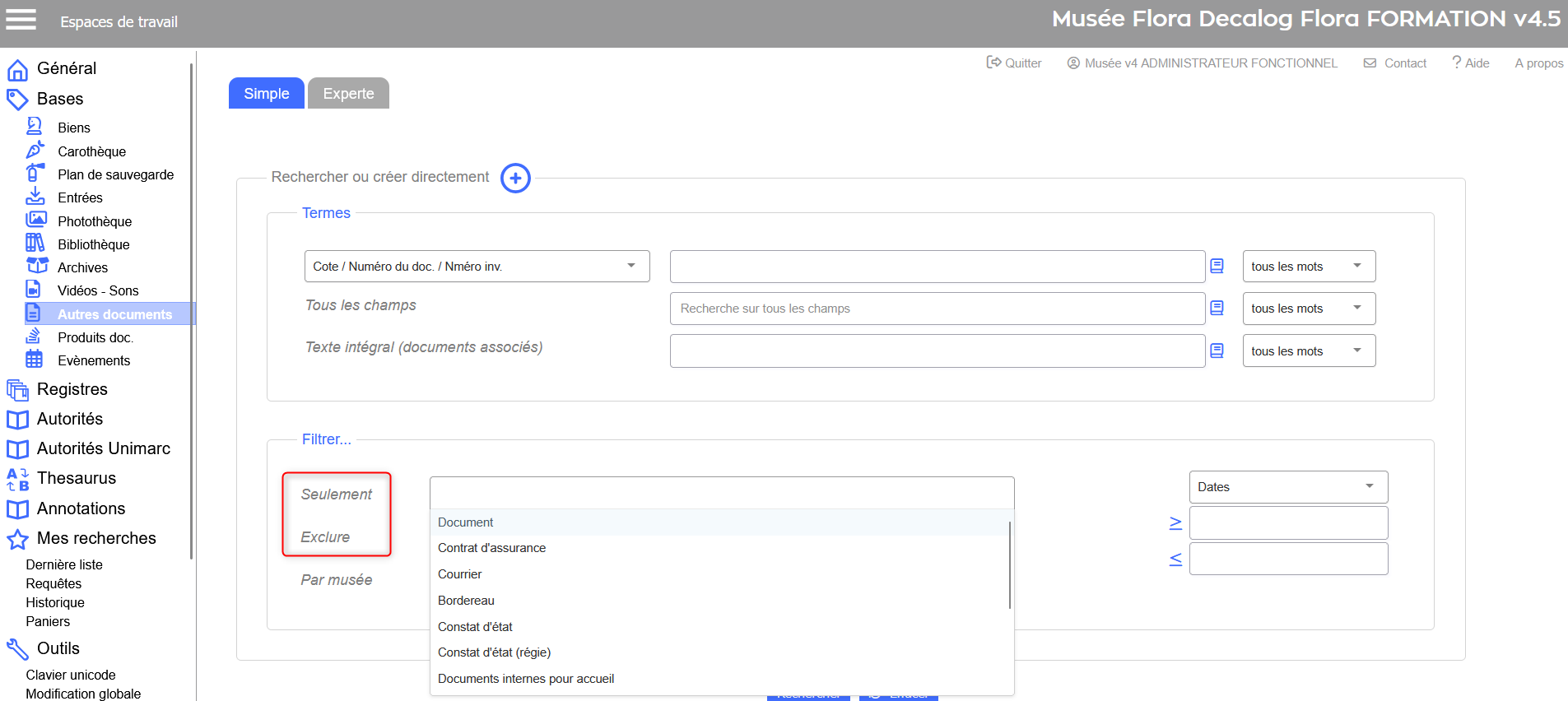
Task: Choose 'Contrat d'assurance' from the list
Action: click(491, 548)
